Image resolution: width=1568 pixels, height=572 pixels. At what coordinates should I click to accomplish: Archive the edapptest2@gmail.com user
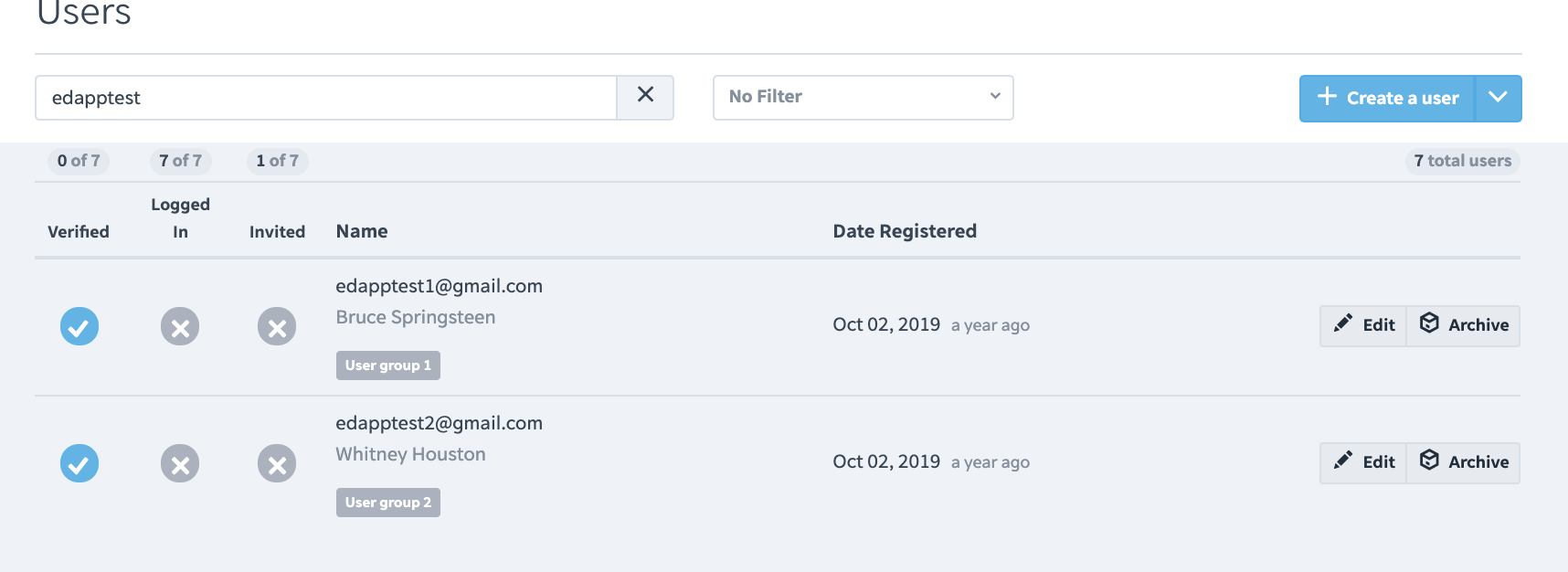pos(1464,462)
